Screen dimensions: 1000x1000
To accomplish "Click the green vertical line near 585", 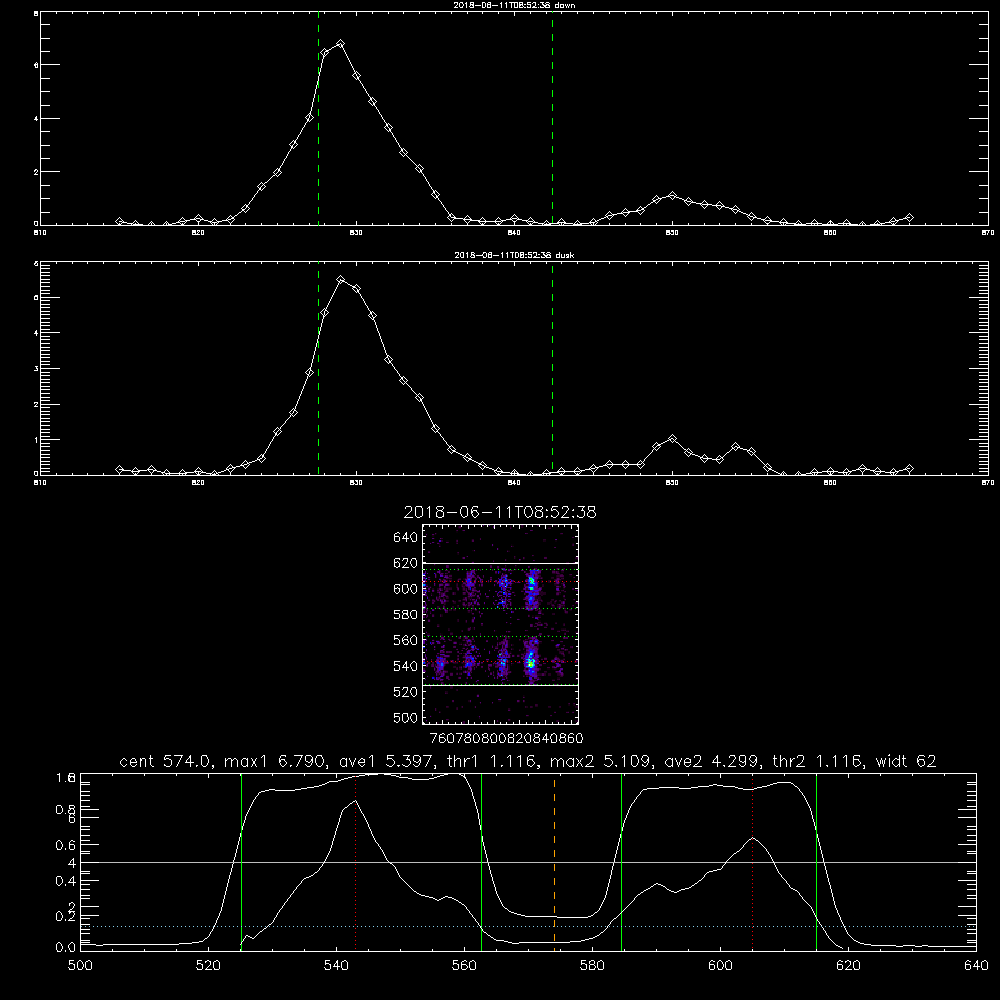I will point(621,862).
